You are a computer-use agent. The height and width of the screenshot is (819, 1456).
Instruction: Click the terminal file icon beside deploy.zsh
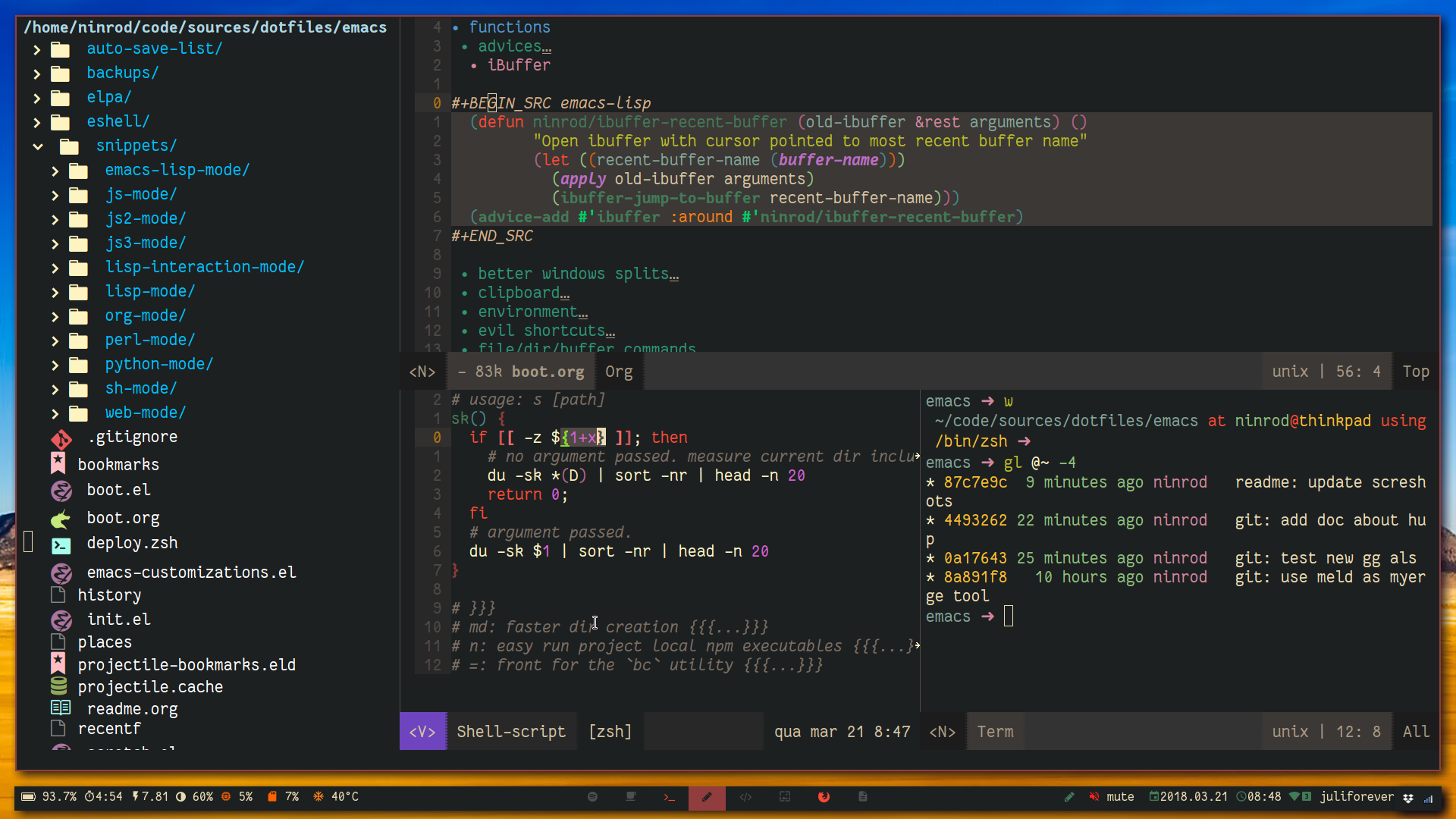click(61, 544)
